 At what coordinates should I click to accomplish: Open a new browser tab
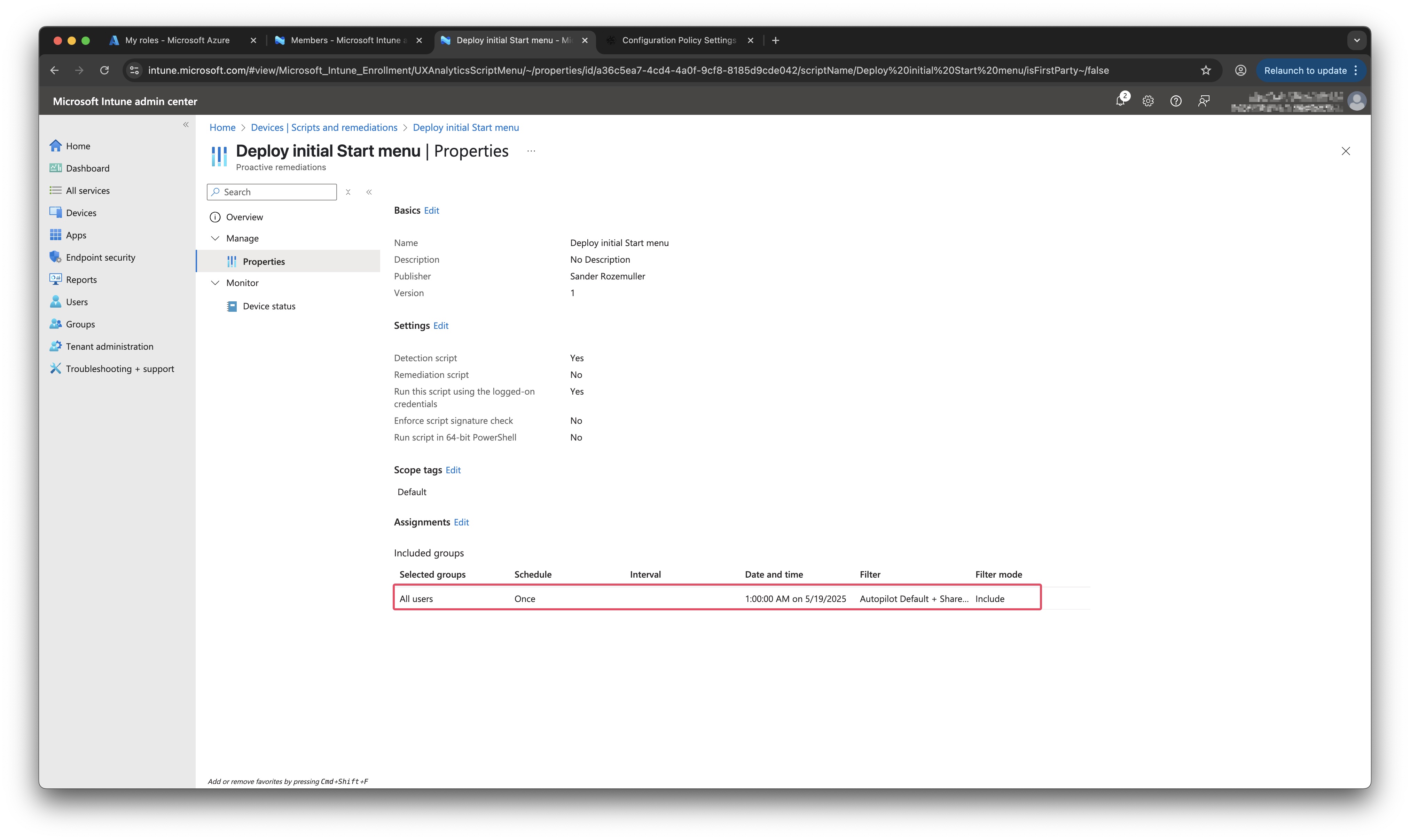(x=775, y=40)
